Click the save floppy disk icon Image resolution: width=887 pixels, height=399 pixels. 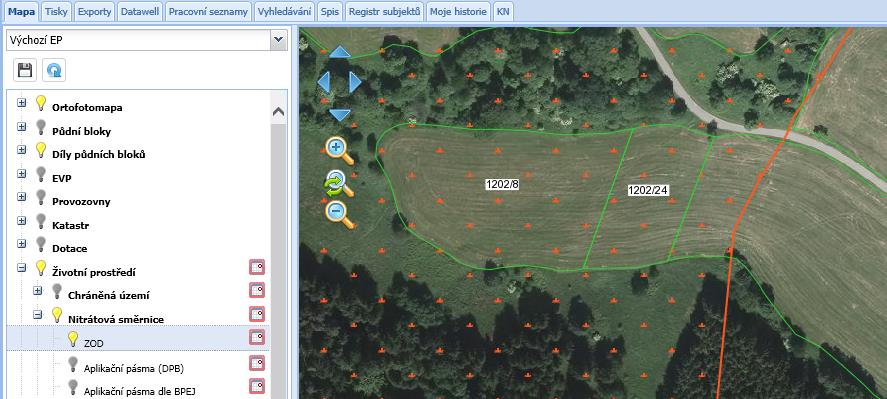tap(25, 70)
